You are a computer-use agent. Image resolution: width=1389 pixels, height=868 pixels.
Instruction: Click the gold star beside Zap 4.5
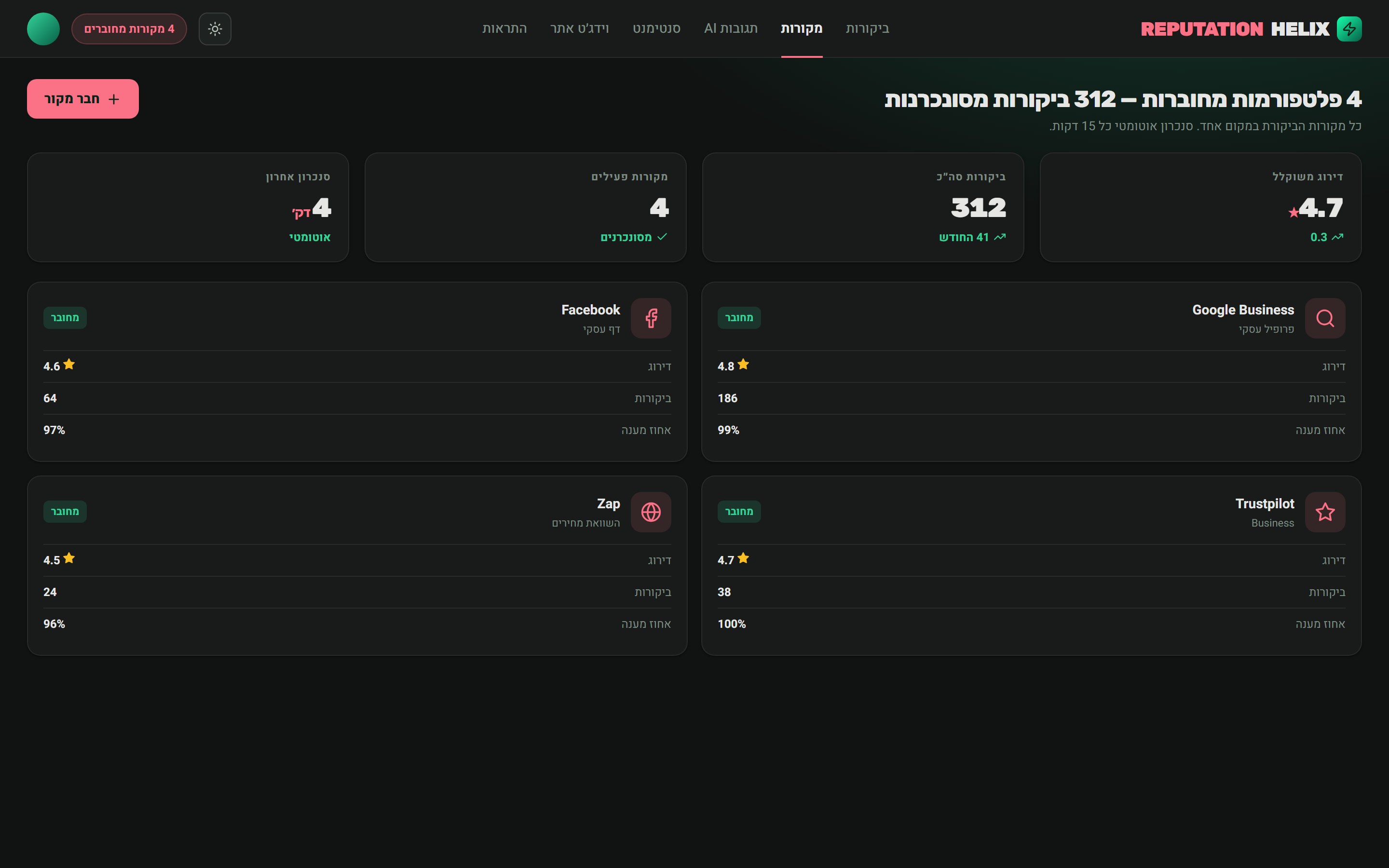tap(69, 558)
